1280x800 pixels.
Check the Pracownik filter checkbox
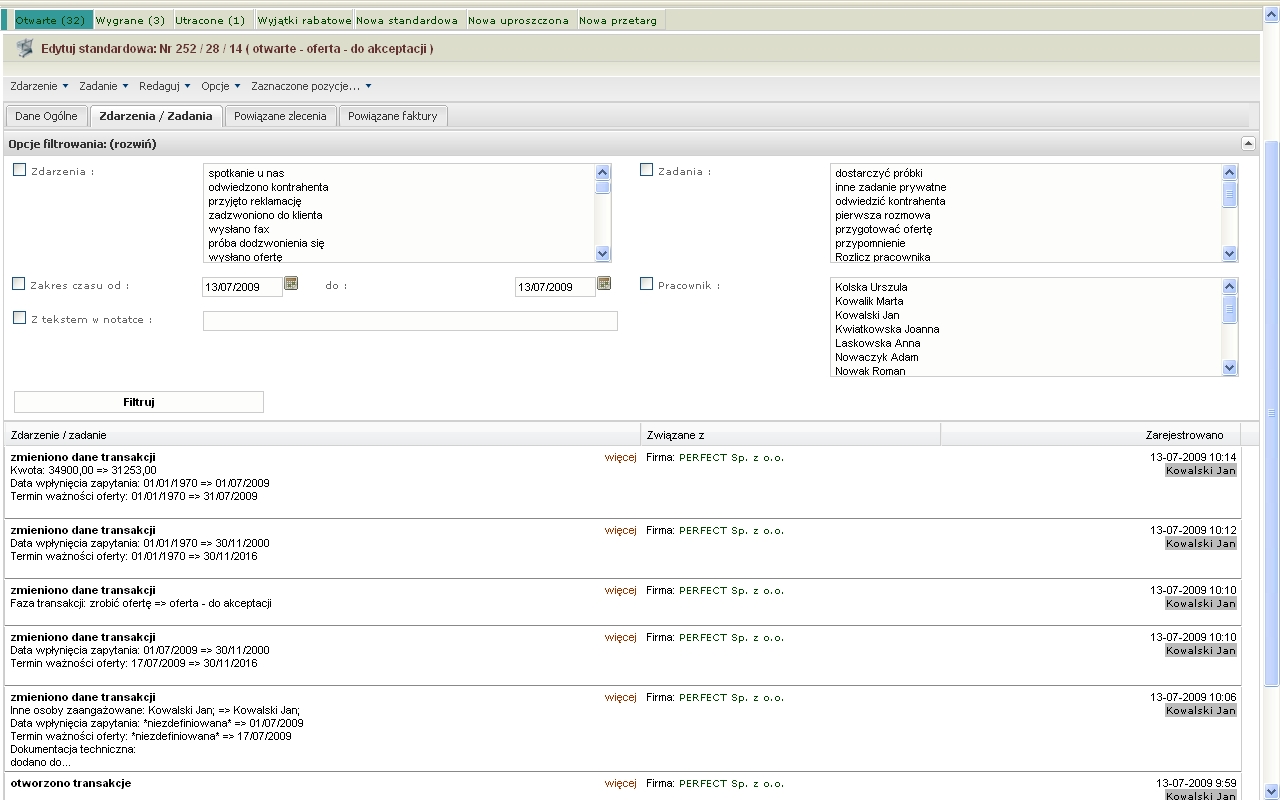coord(646,284)
